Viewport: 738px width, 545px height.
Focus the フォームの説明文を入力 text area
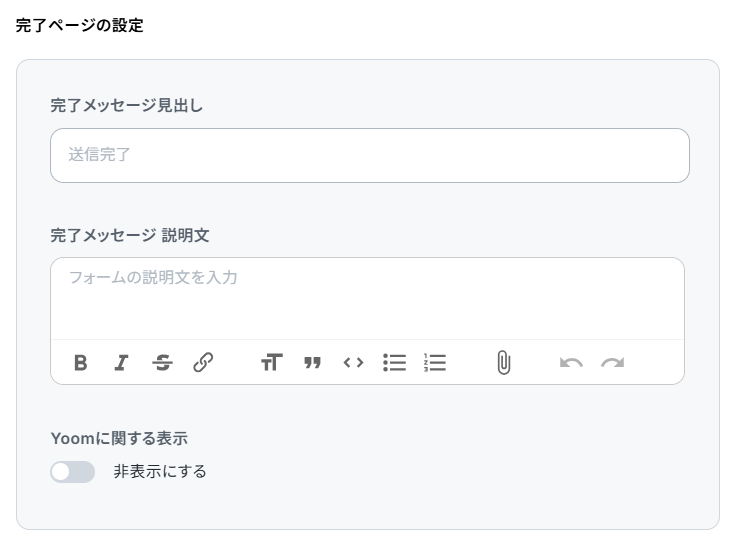point(368,298)
